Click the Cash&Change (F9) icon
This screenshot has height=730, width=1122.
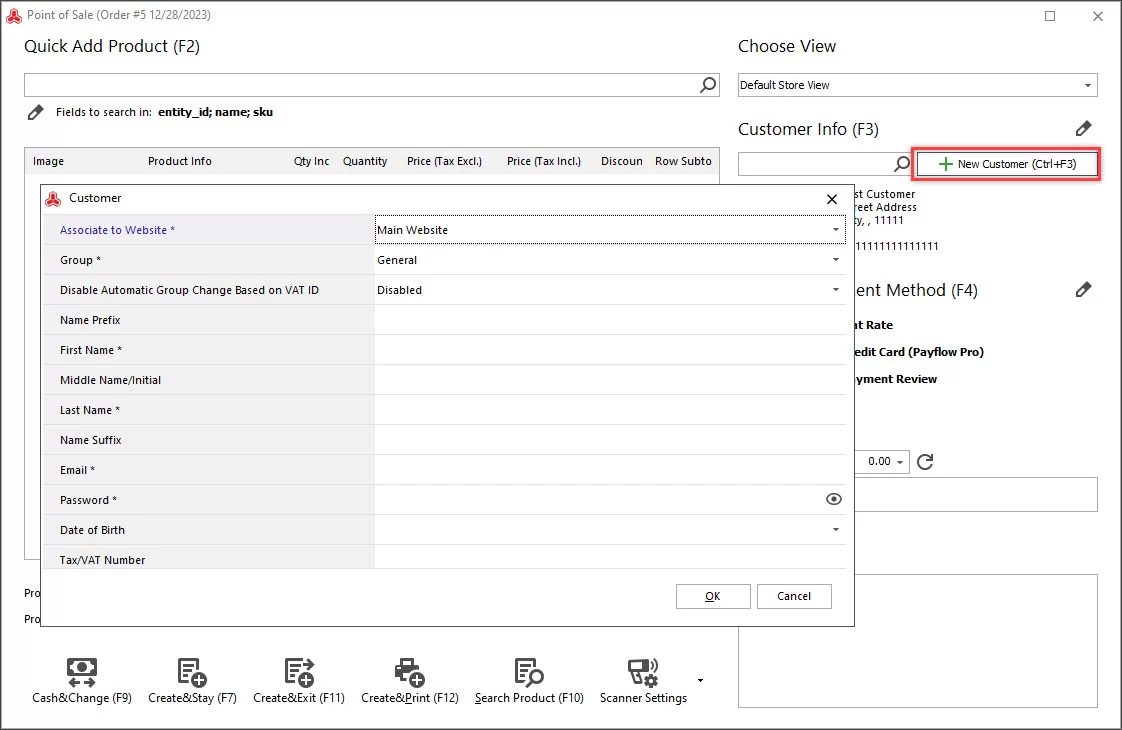[x=82, y=672]
